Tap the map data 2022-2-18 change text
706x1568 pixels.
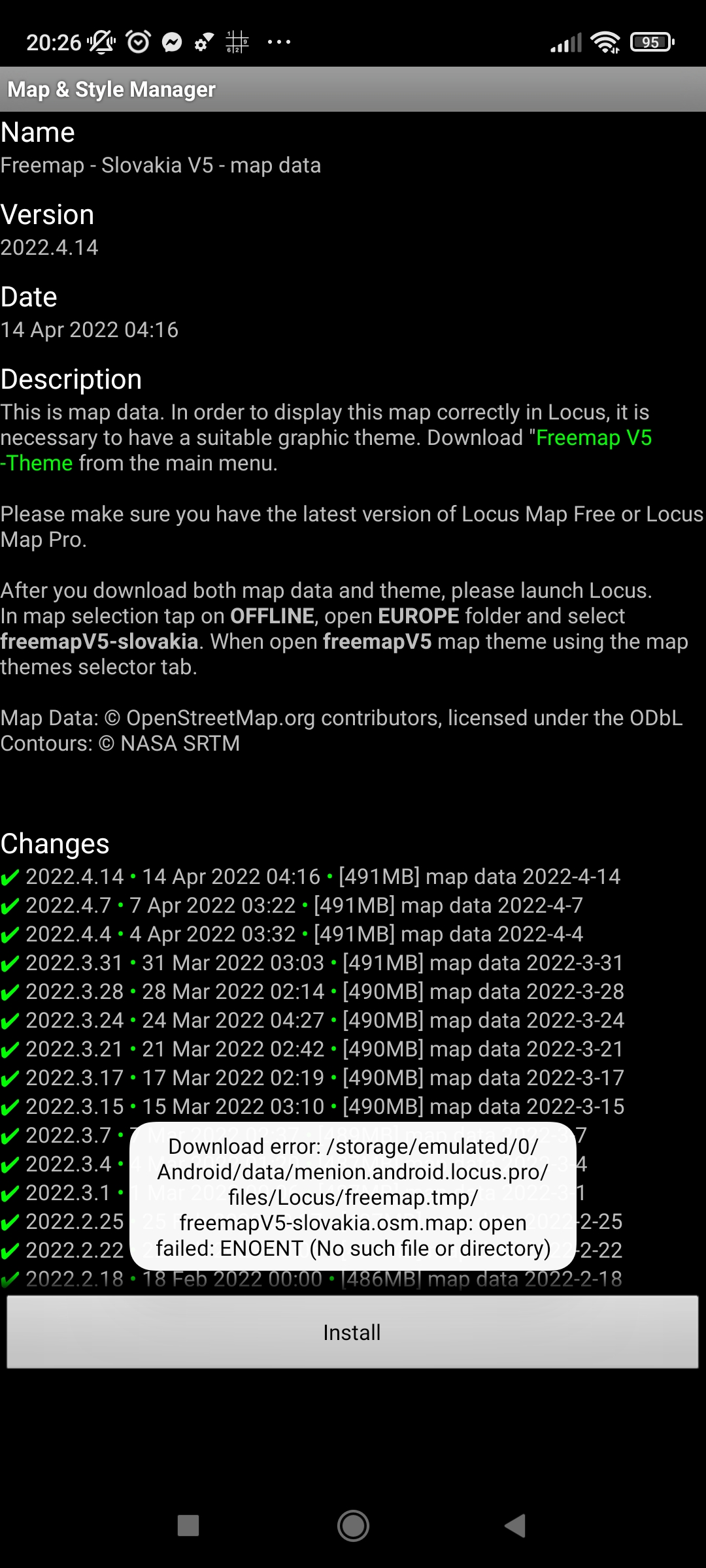pyautogui.click(x=524, y=1279)
